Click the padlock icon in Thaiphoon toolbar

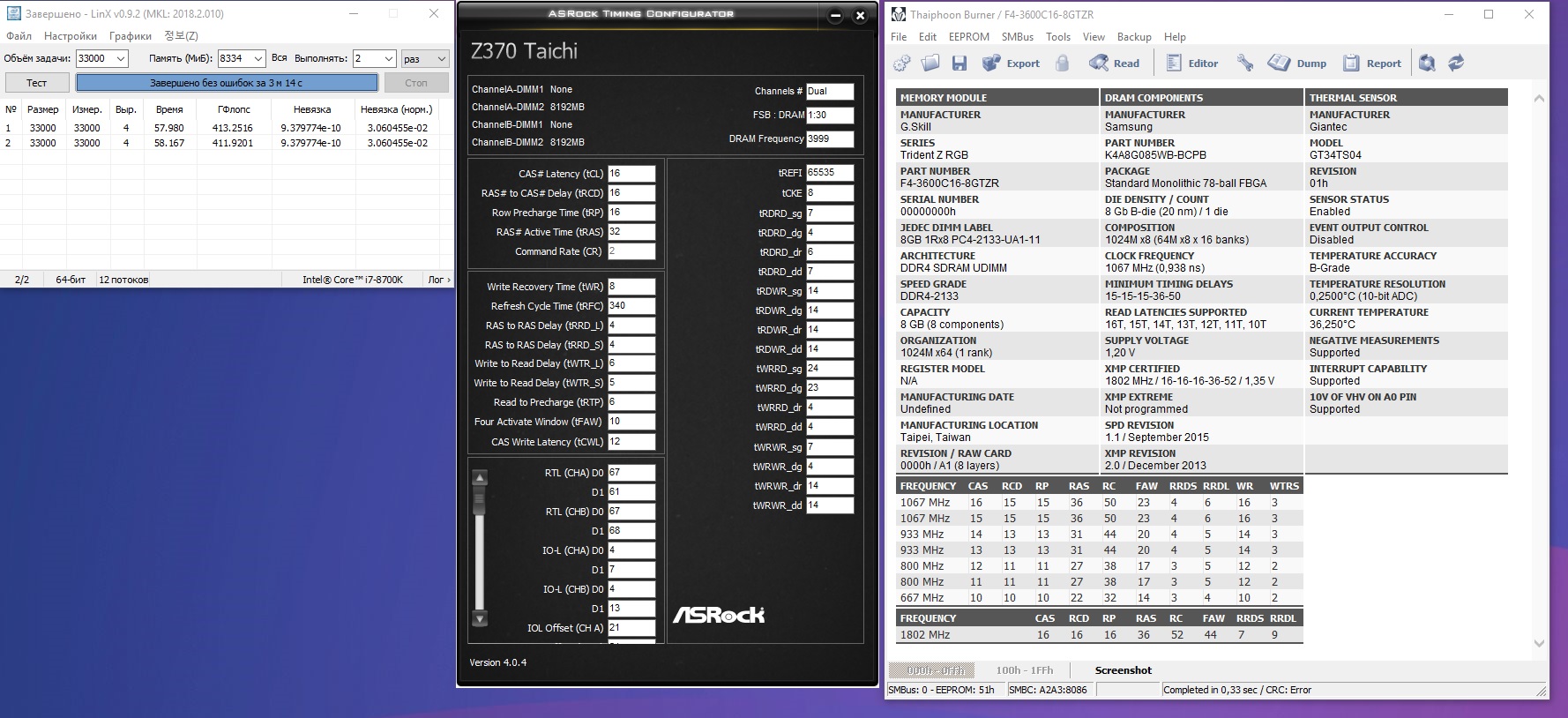pos(1063,63)
